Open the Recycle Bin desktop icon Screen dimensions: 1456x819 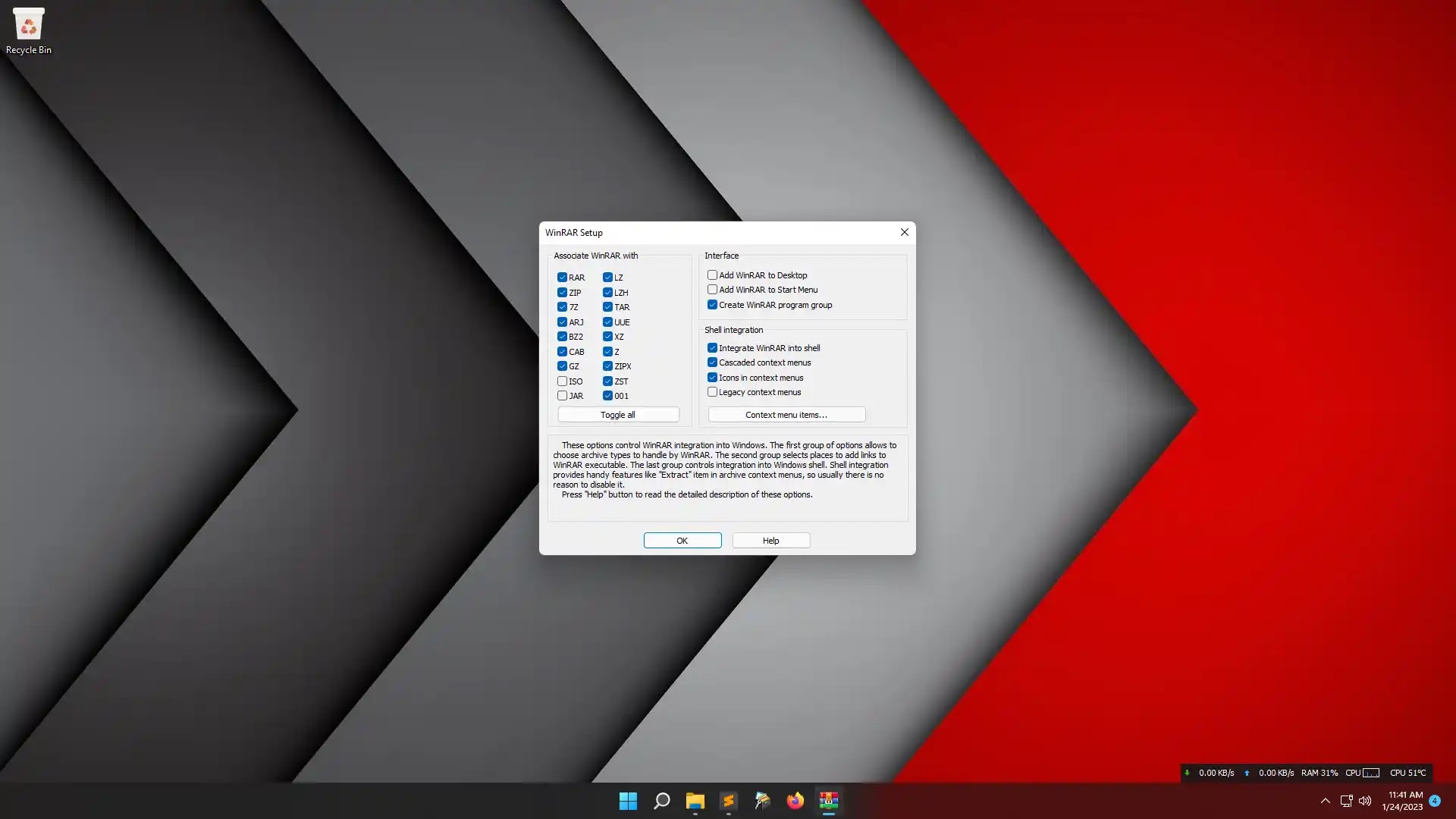tap(29, 32)
